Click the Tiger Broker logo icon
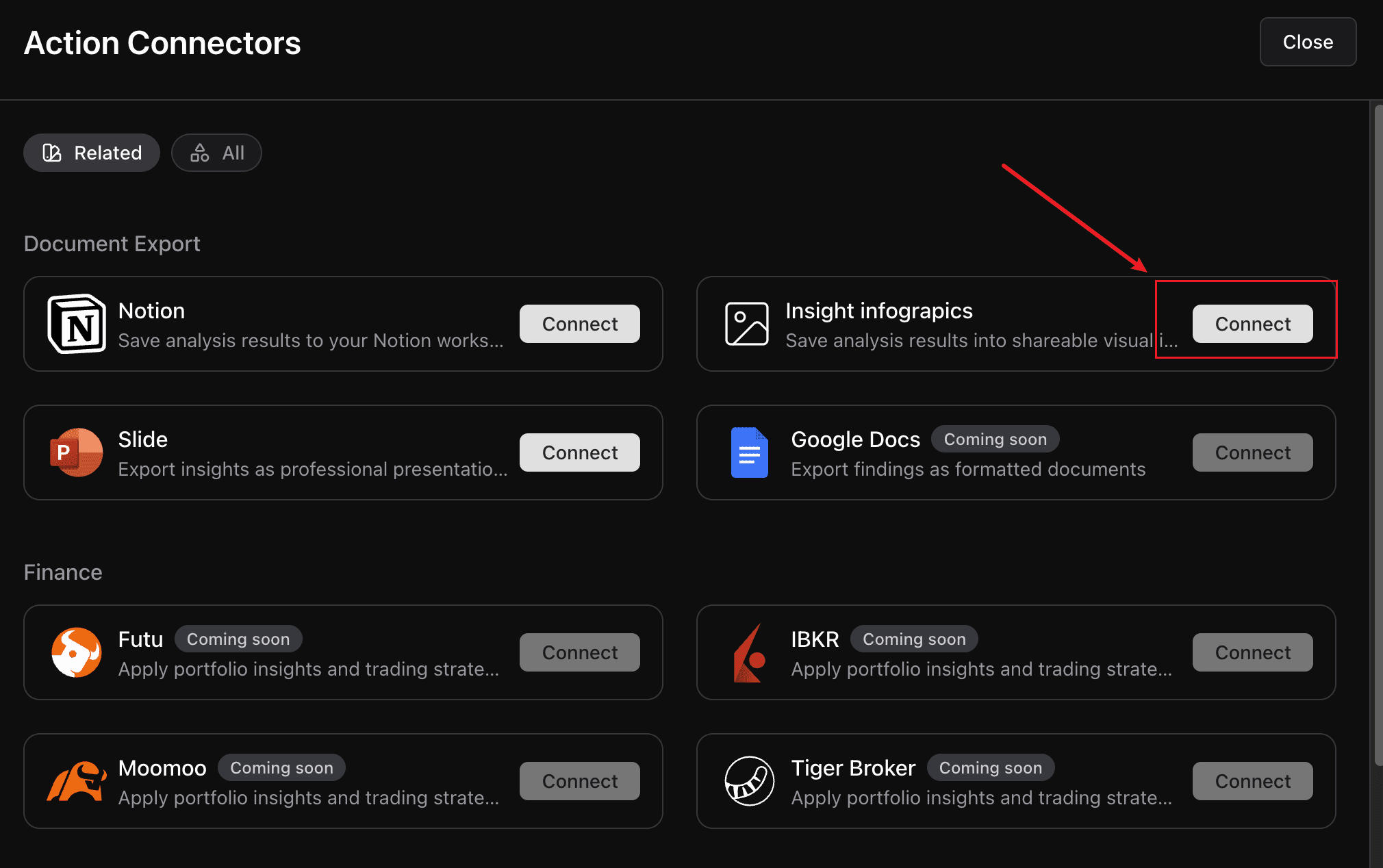 tap(749, 781)
